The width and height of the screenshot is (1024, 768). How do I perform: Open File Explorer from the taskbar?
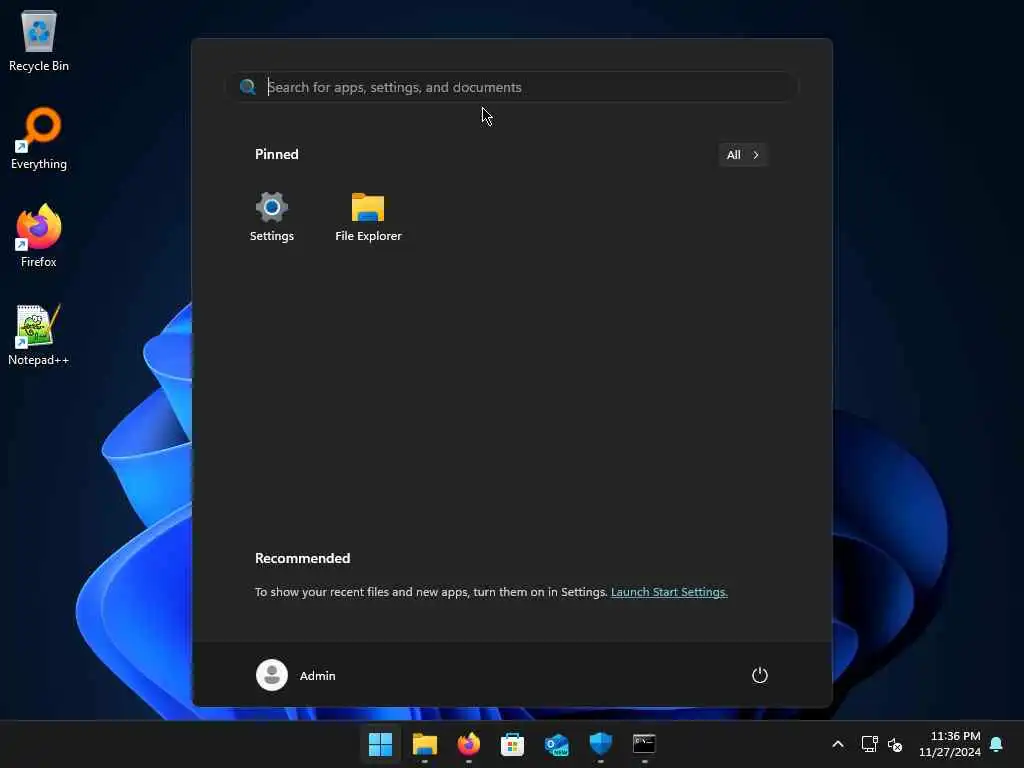tap(424, 744)
